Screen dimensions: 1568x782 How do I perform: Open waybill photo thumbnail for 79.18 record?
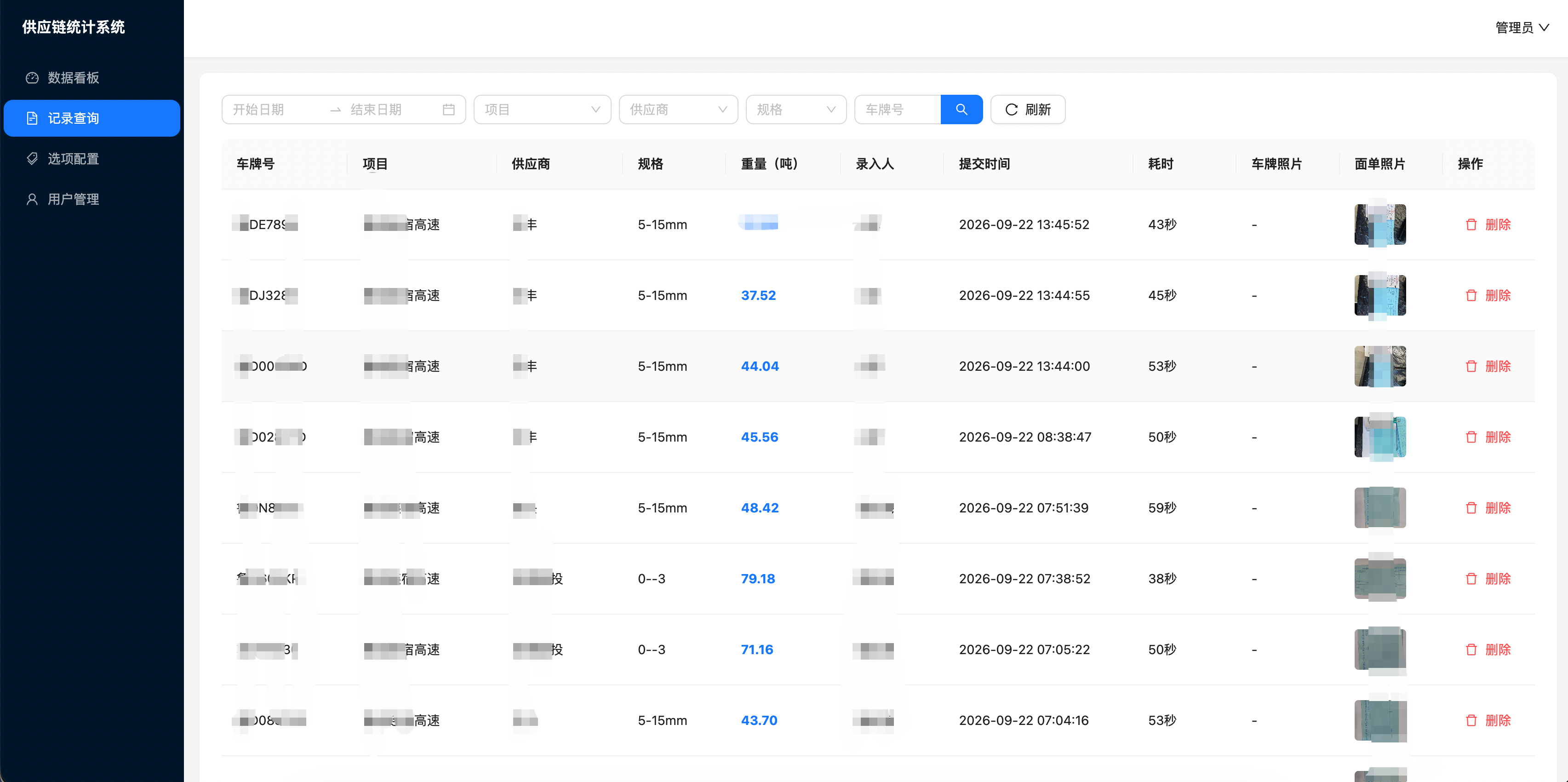tap(1380, 579)
